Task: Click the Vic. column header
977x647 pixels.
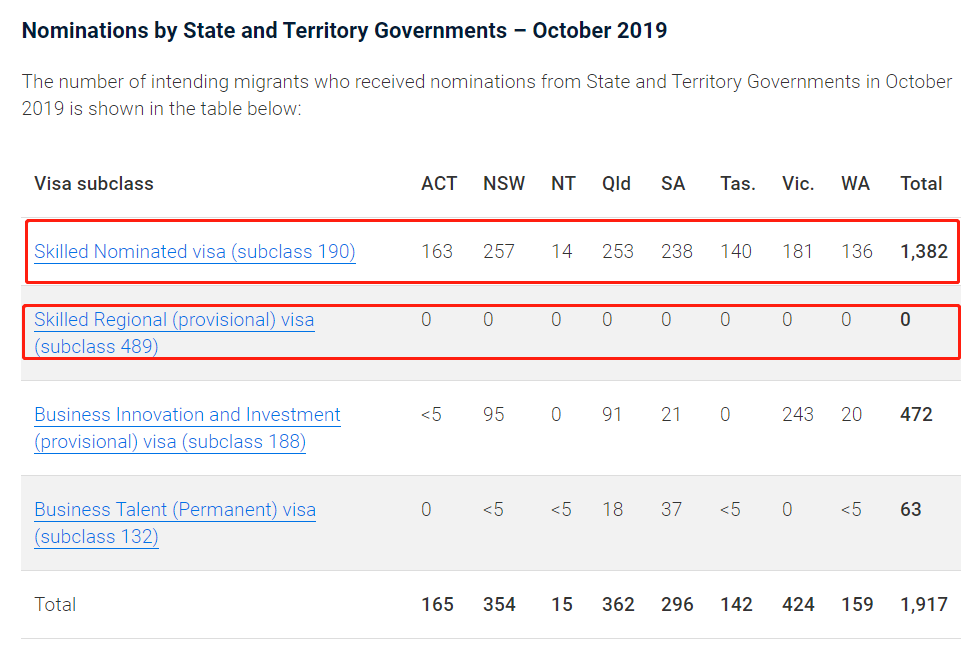Action: [x=798, y=184]
